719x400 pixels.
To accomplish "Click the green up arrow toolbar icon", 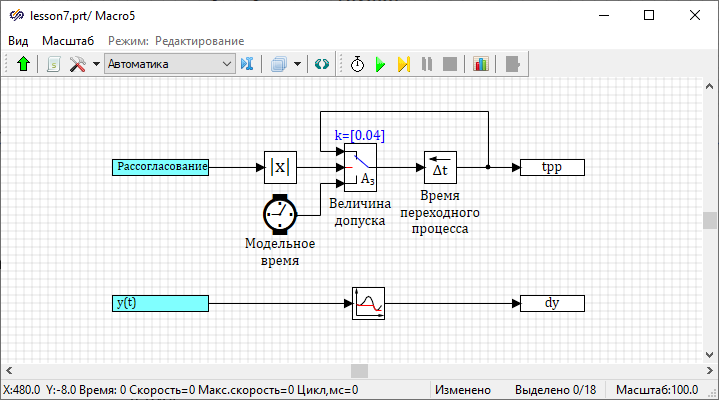I will pyautogui.click(x=23, y=64).
